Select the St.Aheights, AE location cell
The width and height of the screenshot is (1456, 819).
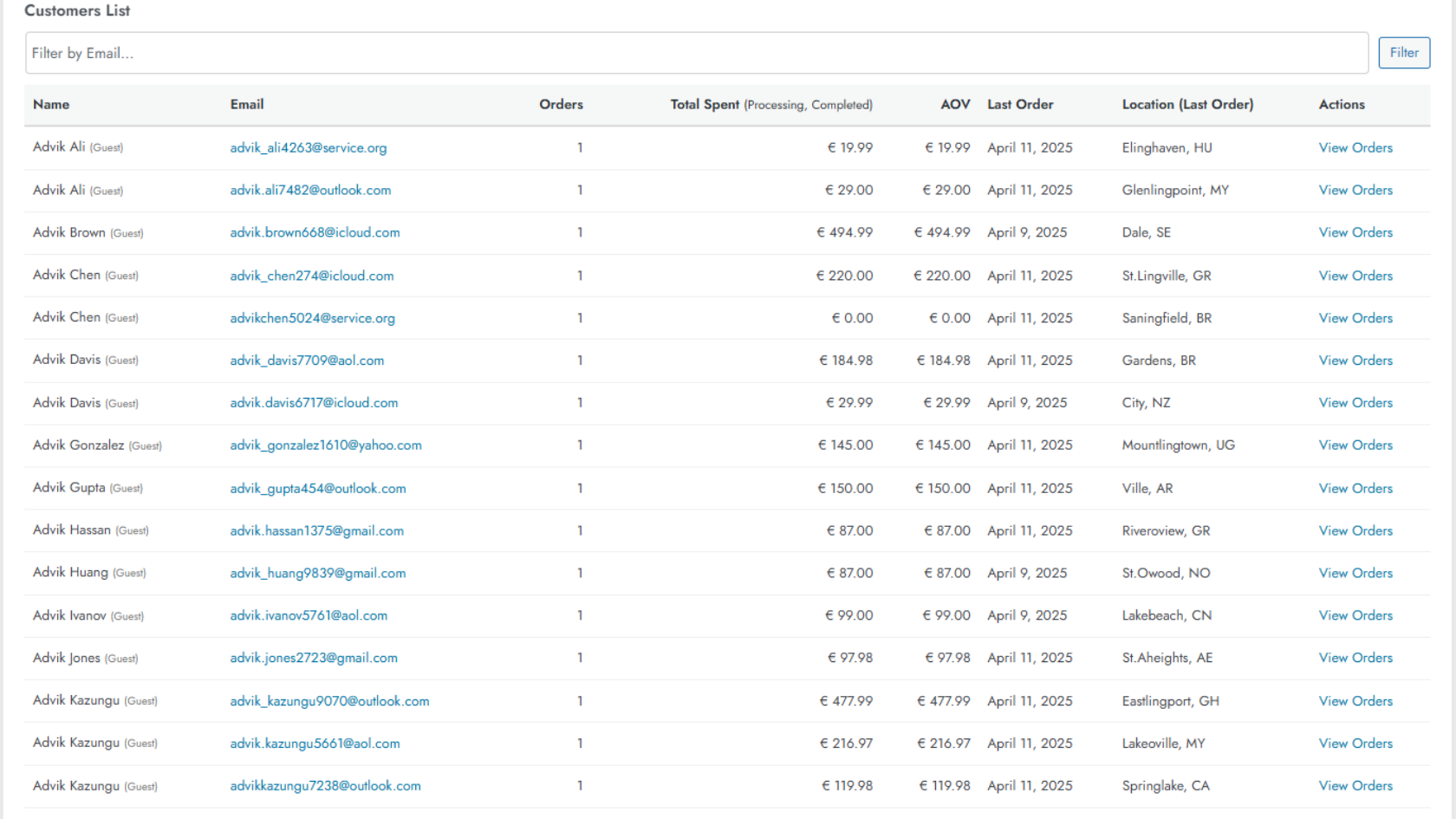pyautogui.click(x=1167, y=659)
